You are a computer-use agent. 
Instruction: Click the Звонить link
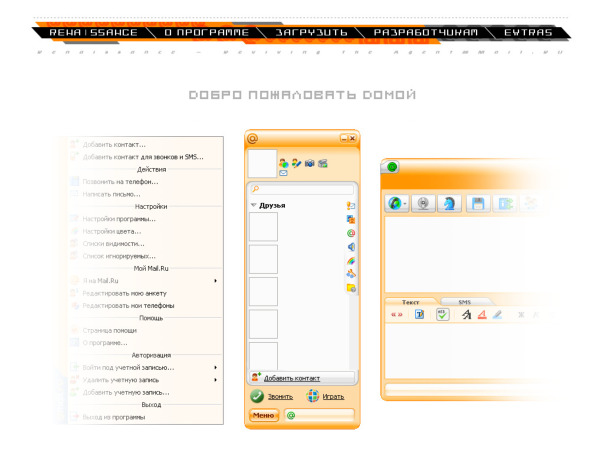pos(280,396)
